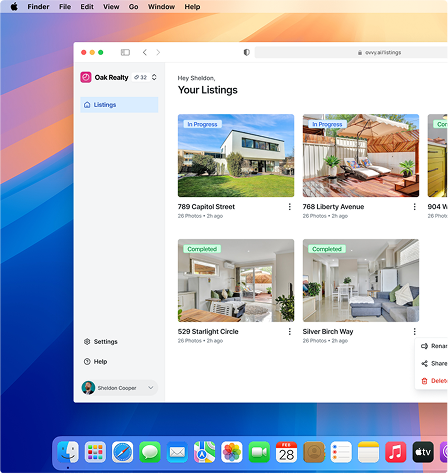Click the 789 Capitol Street title

(x=206, y=207)
